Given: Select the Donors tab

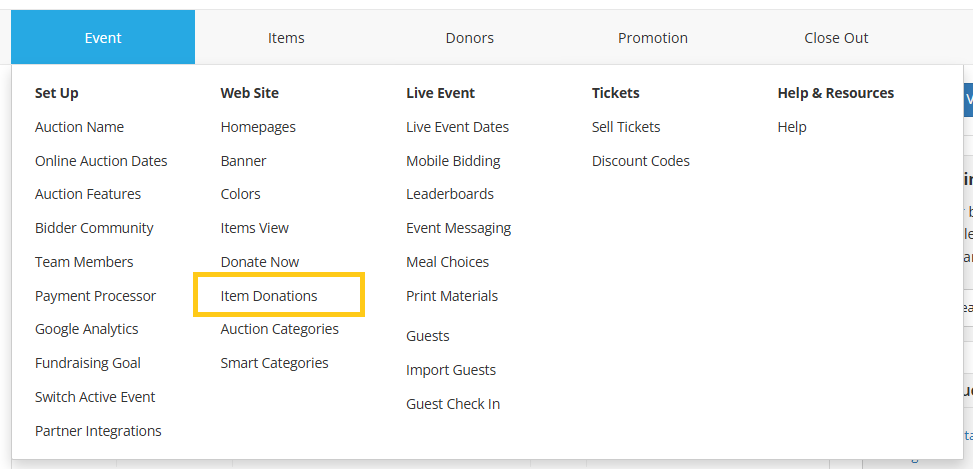Looking at the screenshot, I should click(470, 38).
